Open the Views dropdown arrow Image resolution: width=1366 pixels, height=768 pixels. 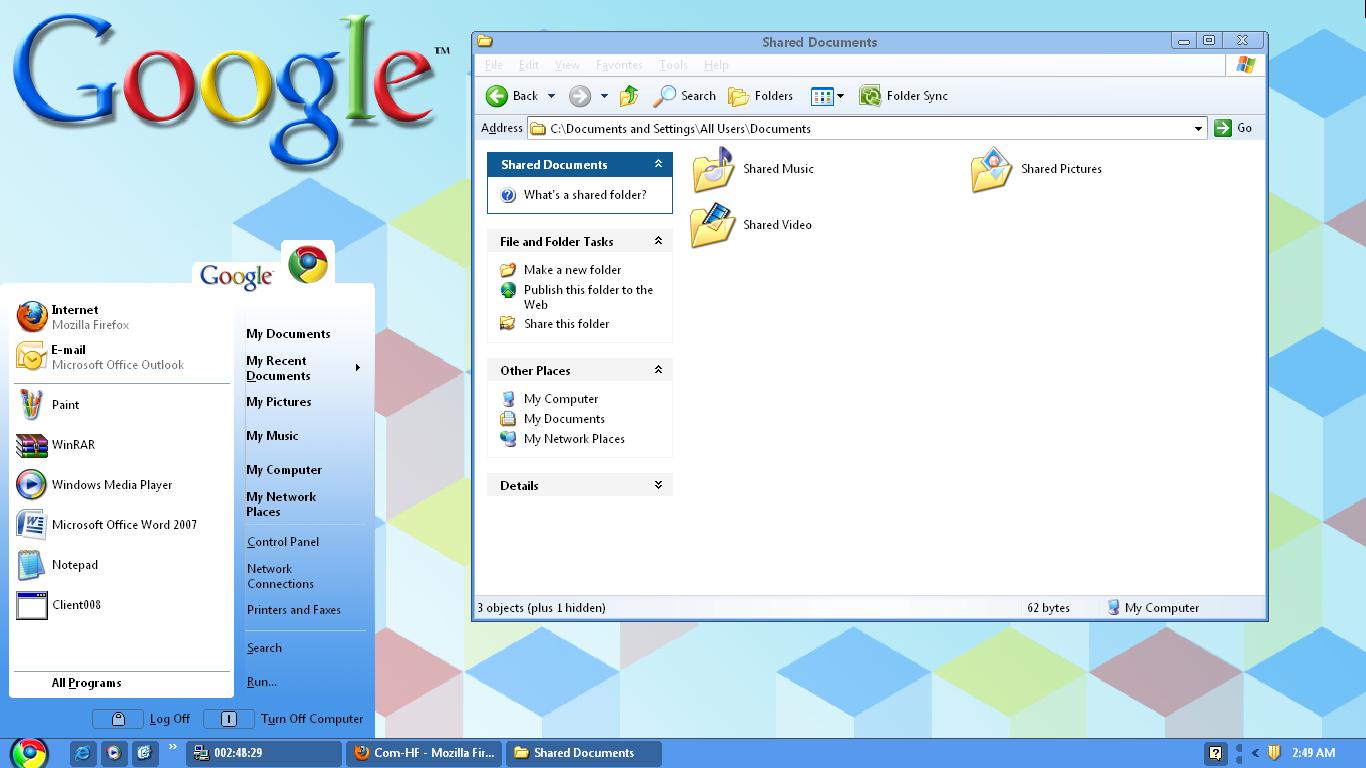[840, 95]
